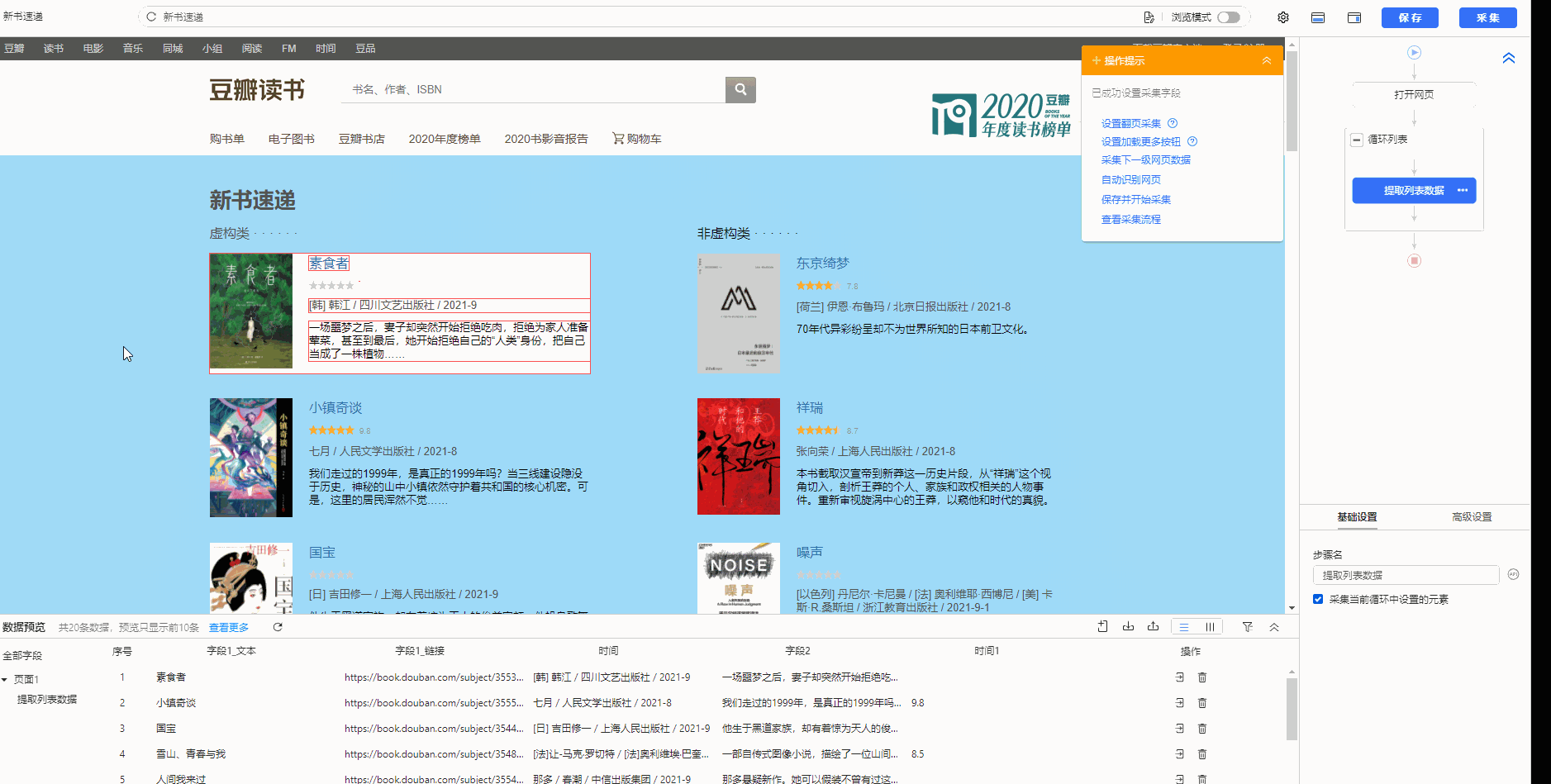Delete row 2 小镇奇谈 with trash icon

[x=1202, y=702]
